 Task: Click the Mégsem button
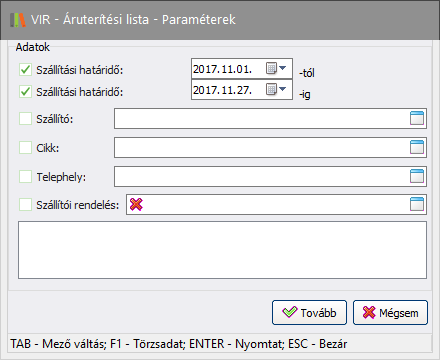(x=390, y=313)
